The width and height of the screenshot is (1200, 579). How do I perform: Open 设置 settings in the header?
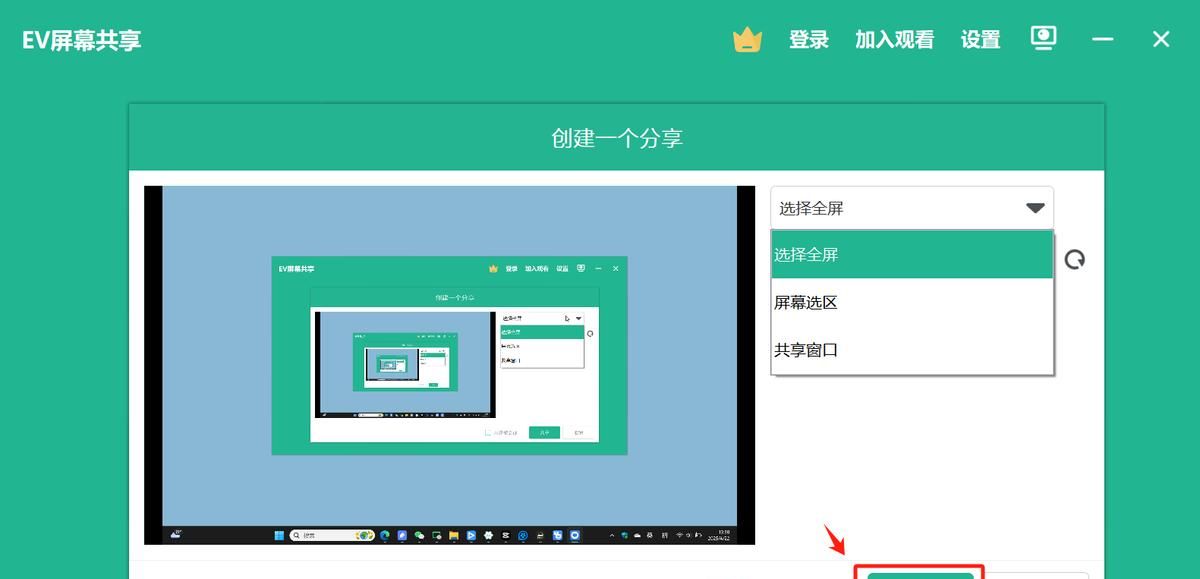pos(981,40)
